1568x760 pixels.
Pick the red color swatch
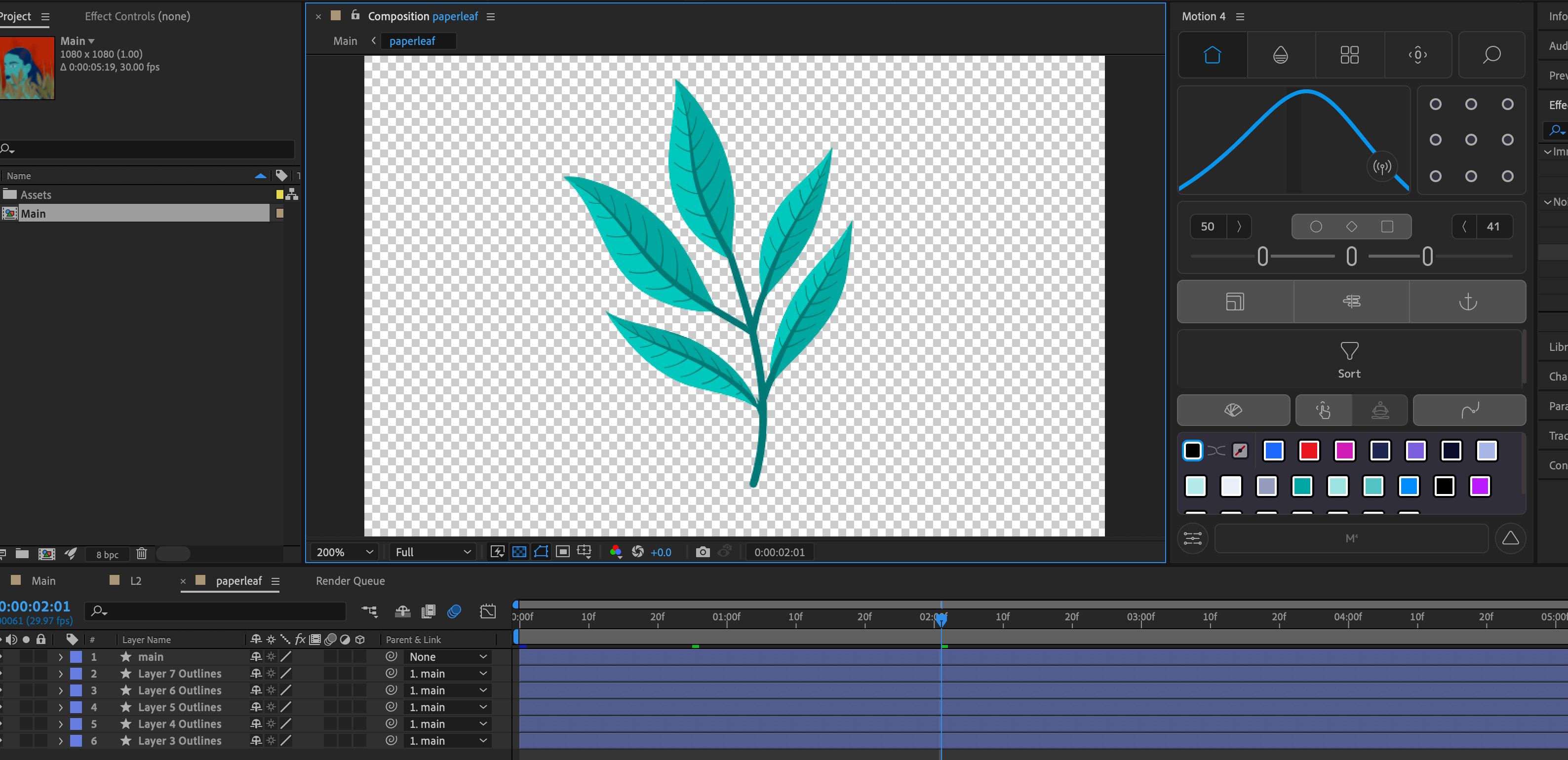point(1308,451)
